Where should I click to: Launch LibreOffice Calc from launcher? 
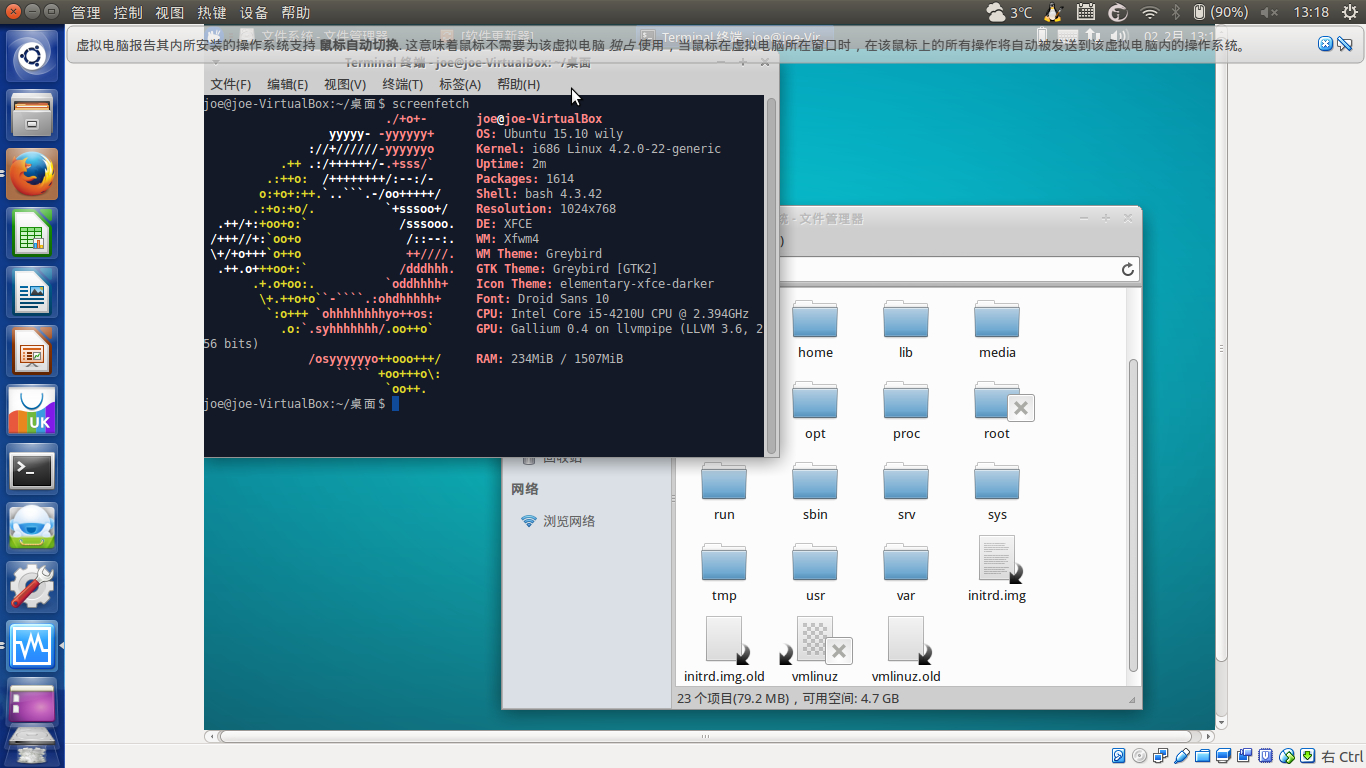[33, 233]
